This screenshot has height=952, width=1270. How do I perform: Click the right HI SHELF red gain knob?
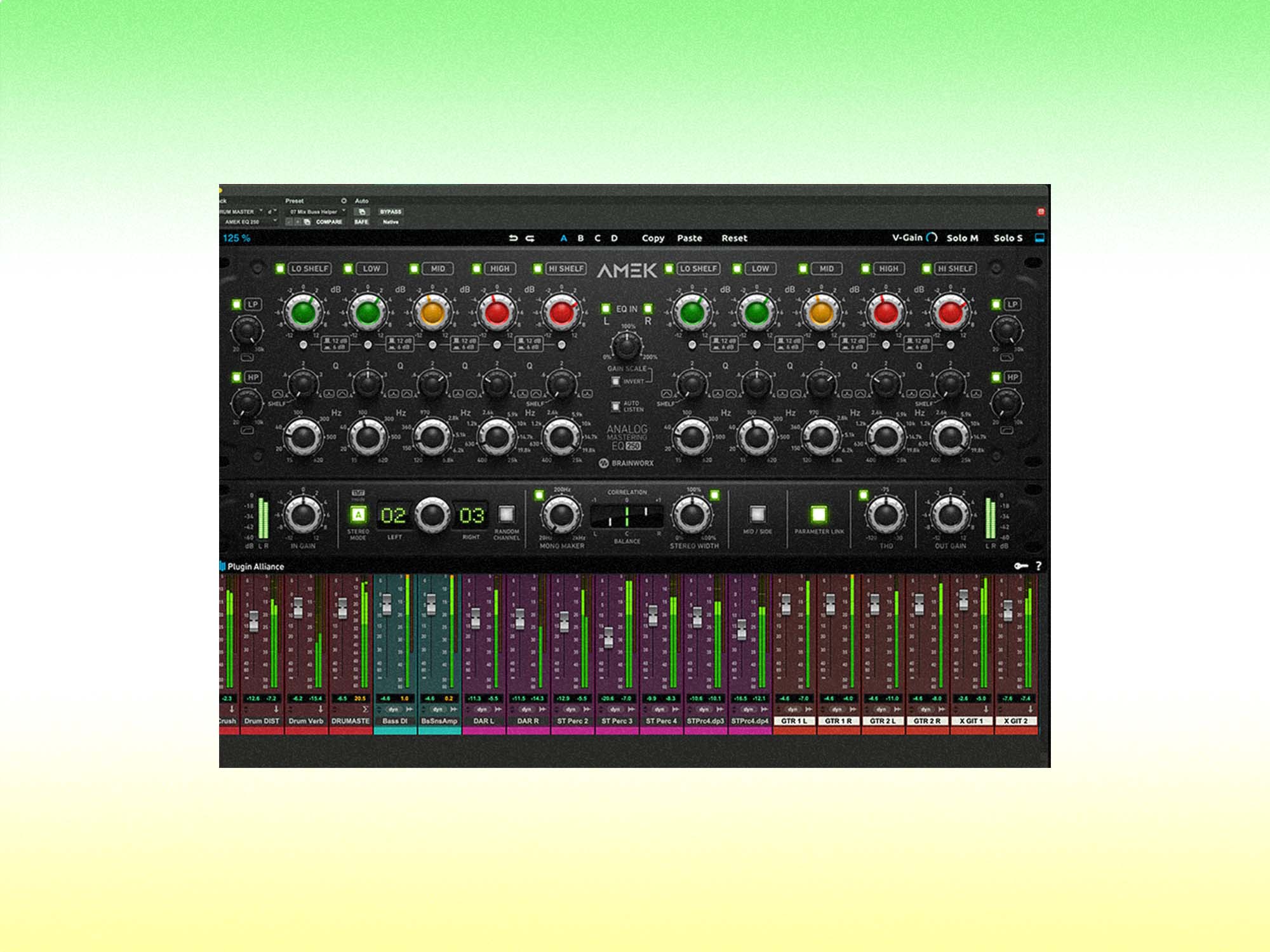[950, 312]
